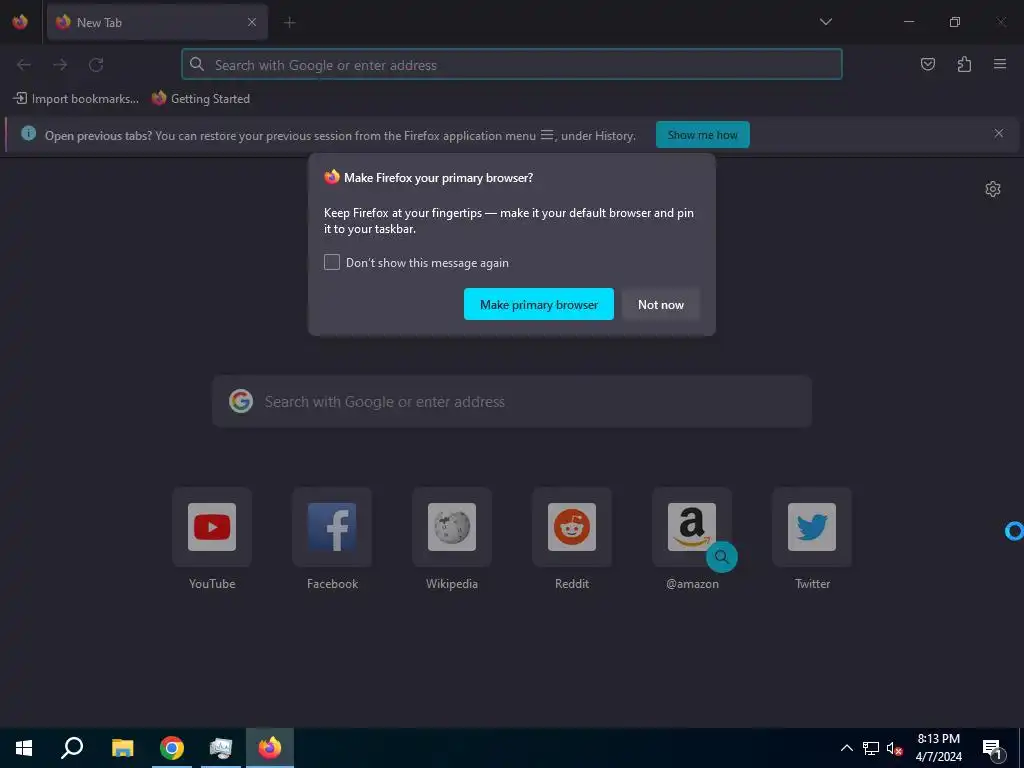
Task: Open the Firefox application menu
Action: tap(1000, 64)
